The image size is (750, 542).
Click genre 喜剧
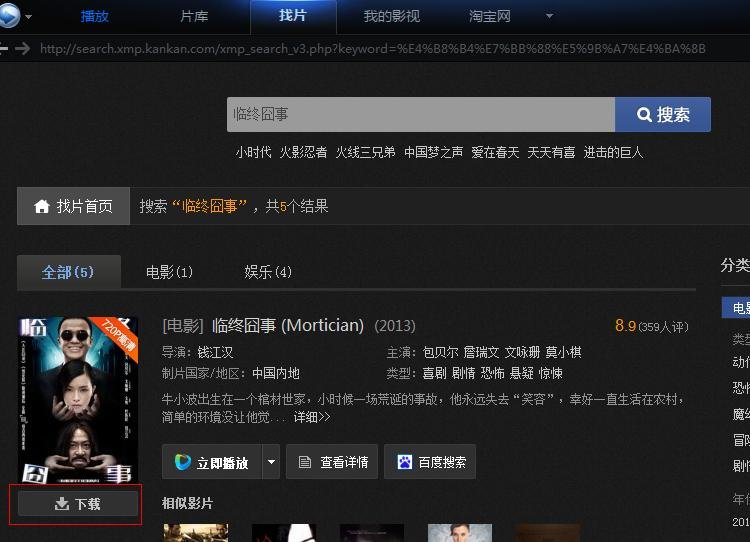pos(434,373)
